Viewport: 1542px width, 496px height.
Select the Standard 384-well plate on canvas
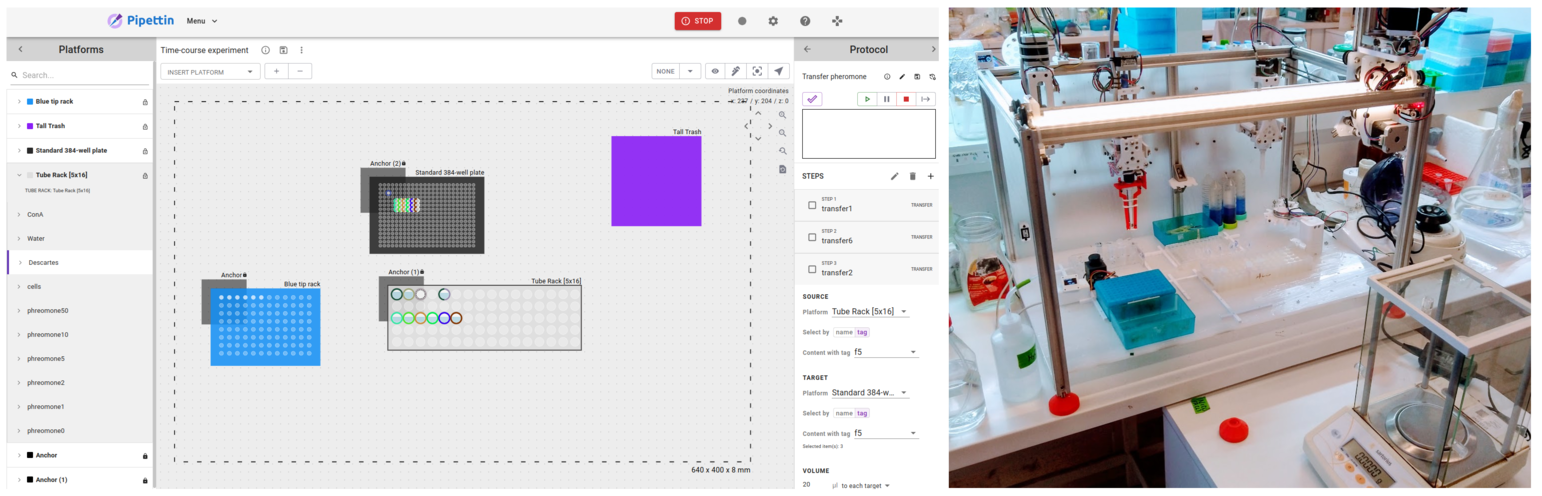[x=427, y=215]
